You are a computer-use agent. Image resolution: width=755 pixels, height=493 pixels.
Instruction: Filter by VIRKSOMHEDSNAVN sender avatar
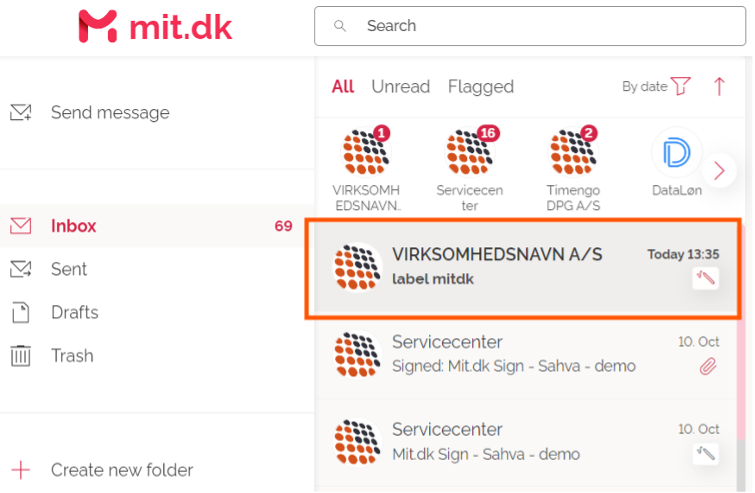[366, 155]
